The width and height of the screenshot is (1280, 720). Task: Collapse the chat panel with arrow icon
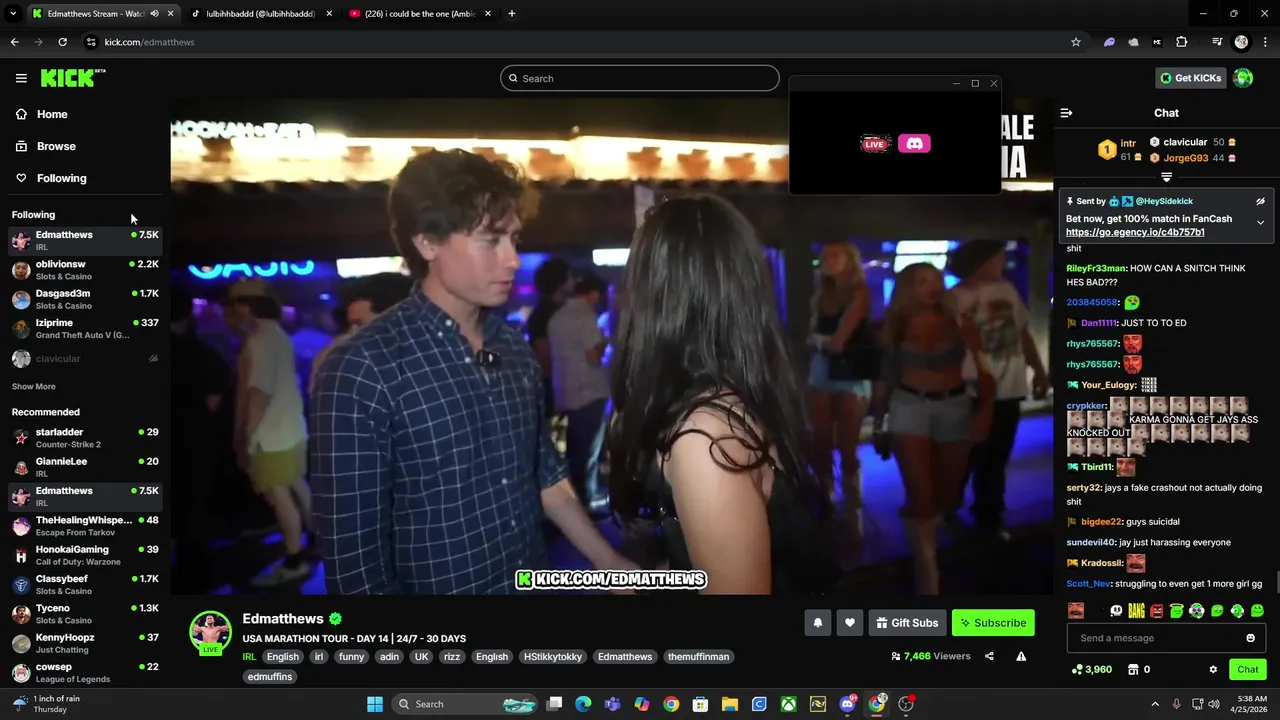[1066, 113]
